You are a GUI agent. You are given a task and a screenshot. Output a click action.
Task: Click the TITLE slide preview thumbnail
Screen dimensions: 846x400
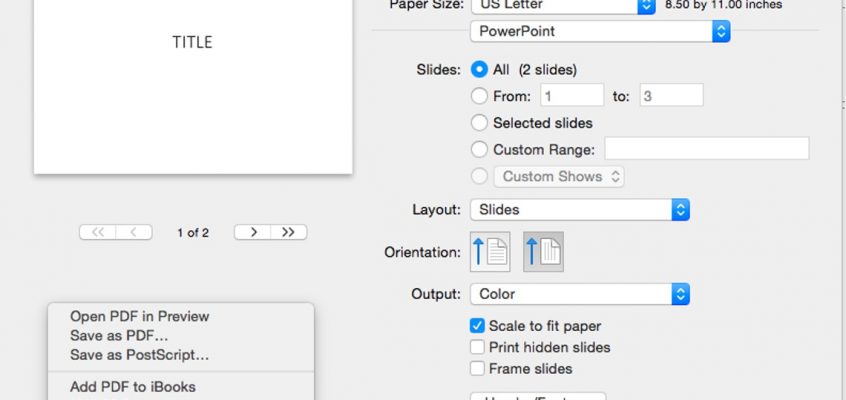point(193,86)
